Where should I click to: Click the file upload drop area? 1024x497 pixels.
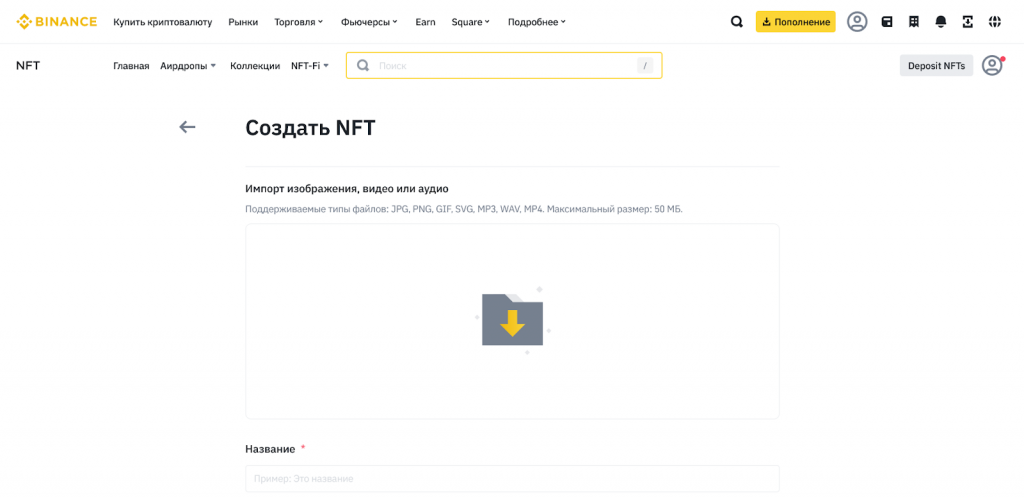point(512,321)
